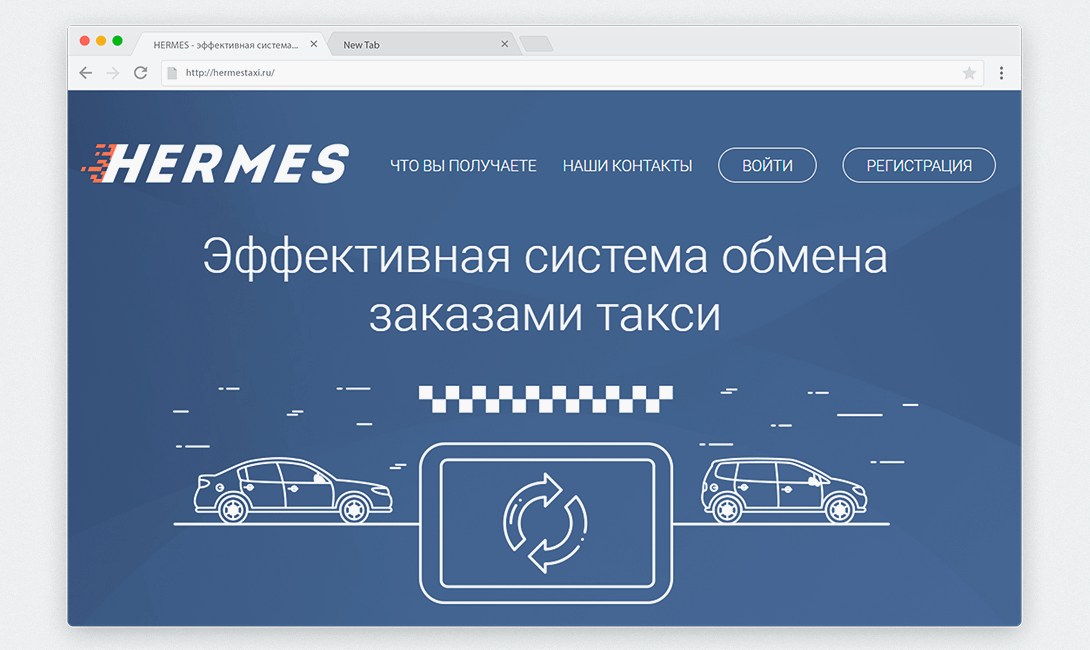The width and height of the screenshot is (1090, 650).
Task: Click the browser back arrow
Action: point(86,73)
